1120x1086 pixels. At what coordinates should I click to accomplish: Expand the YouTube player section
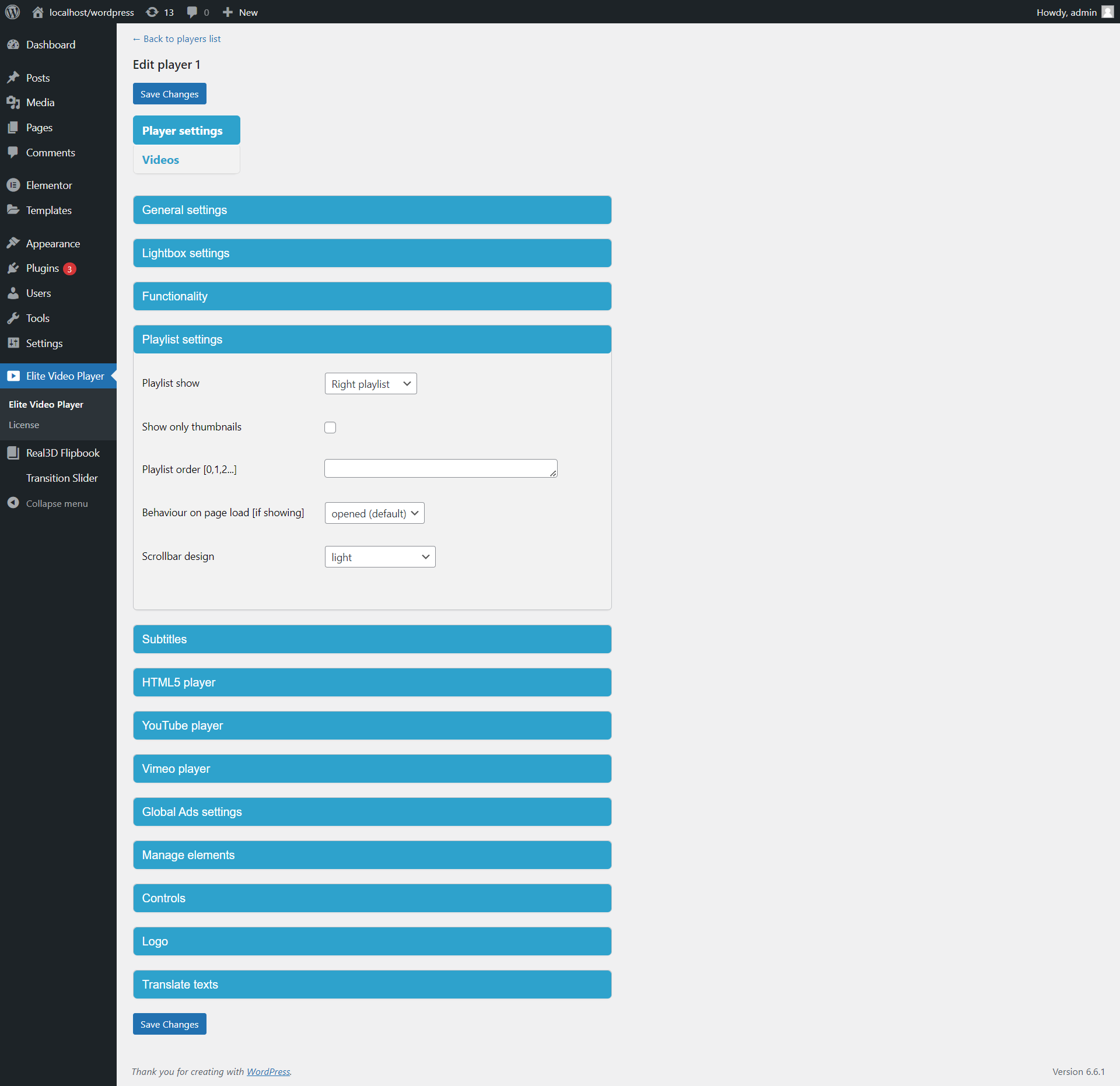372,726
